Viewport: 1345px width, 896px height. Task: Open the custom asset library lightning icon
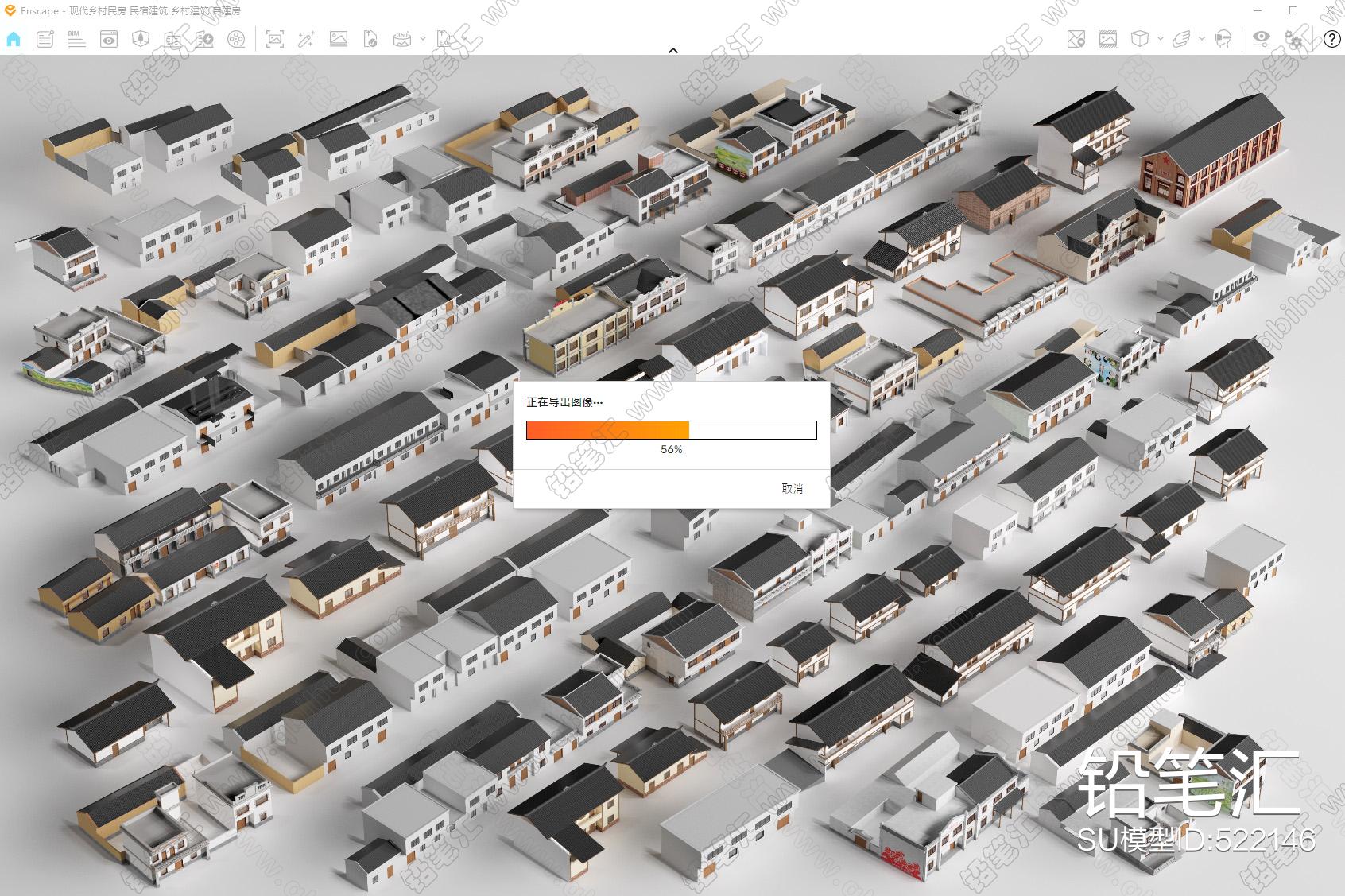(204, 38)
